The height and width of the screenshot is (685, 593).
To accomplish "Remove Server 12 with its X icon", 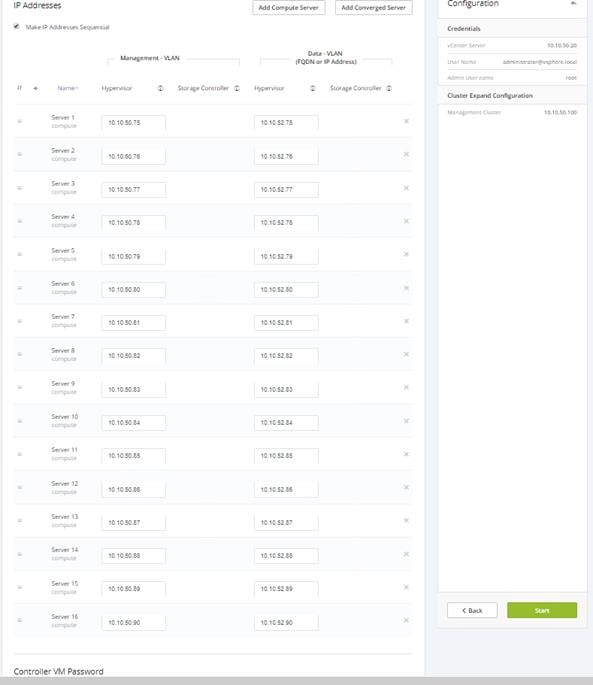I will (x=406, y=488).
